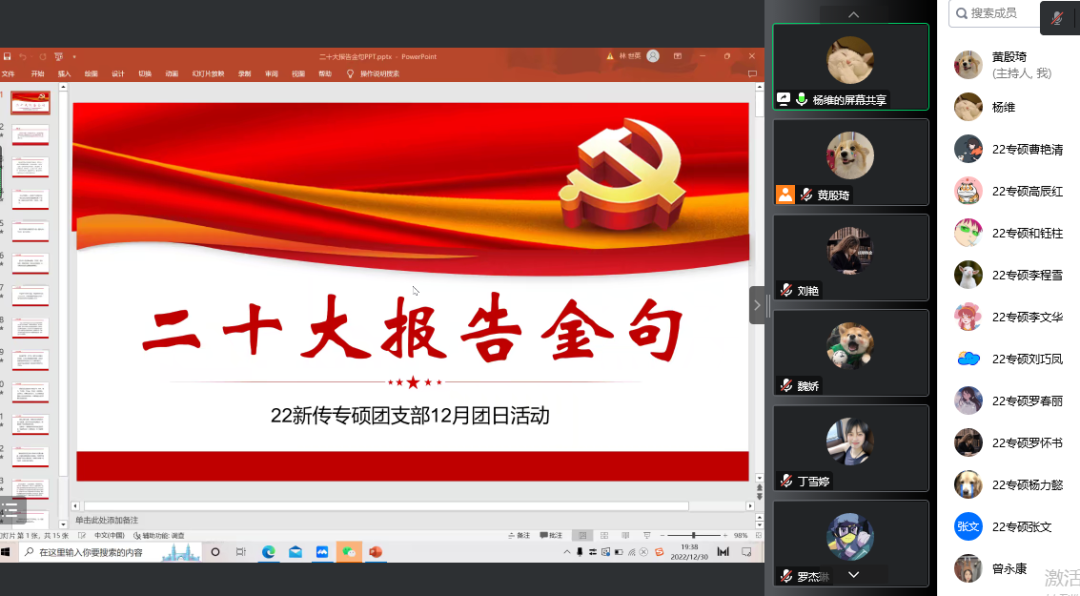Click the slide editor vertical scroll up arrow

[760, 88]
